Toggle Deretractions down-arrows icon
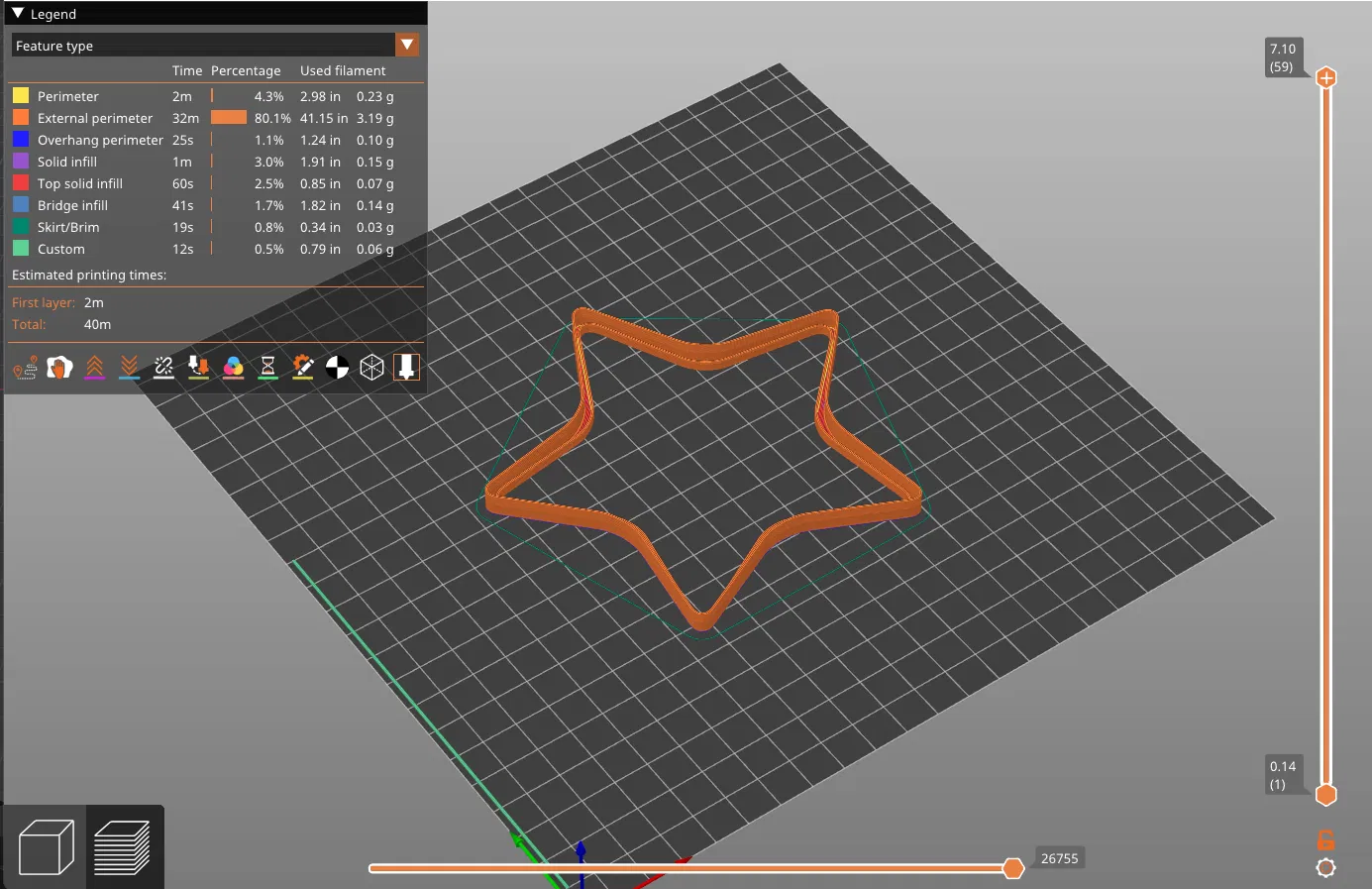The image size is (1372, 889). coord(130,368)
